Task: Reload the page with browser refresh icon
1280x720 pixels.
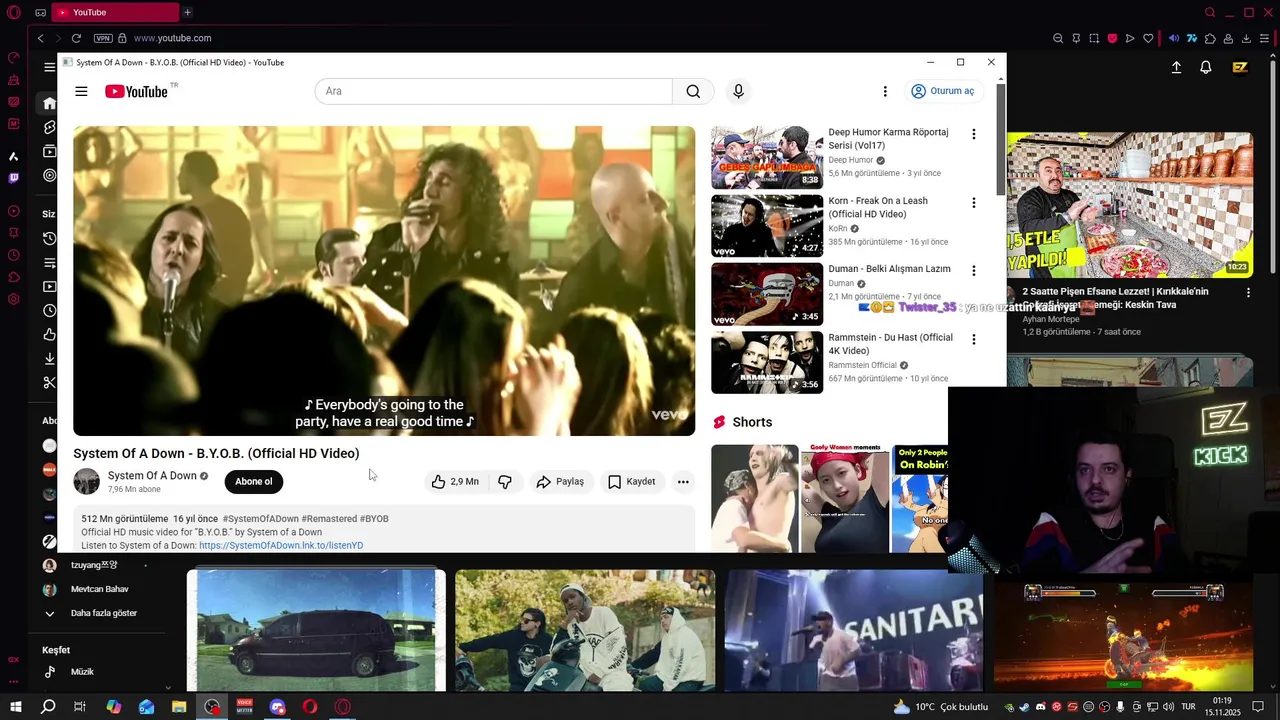Action: point(76,38)
